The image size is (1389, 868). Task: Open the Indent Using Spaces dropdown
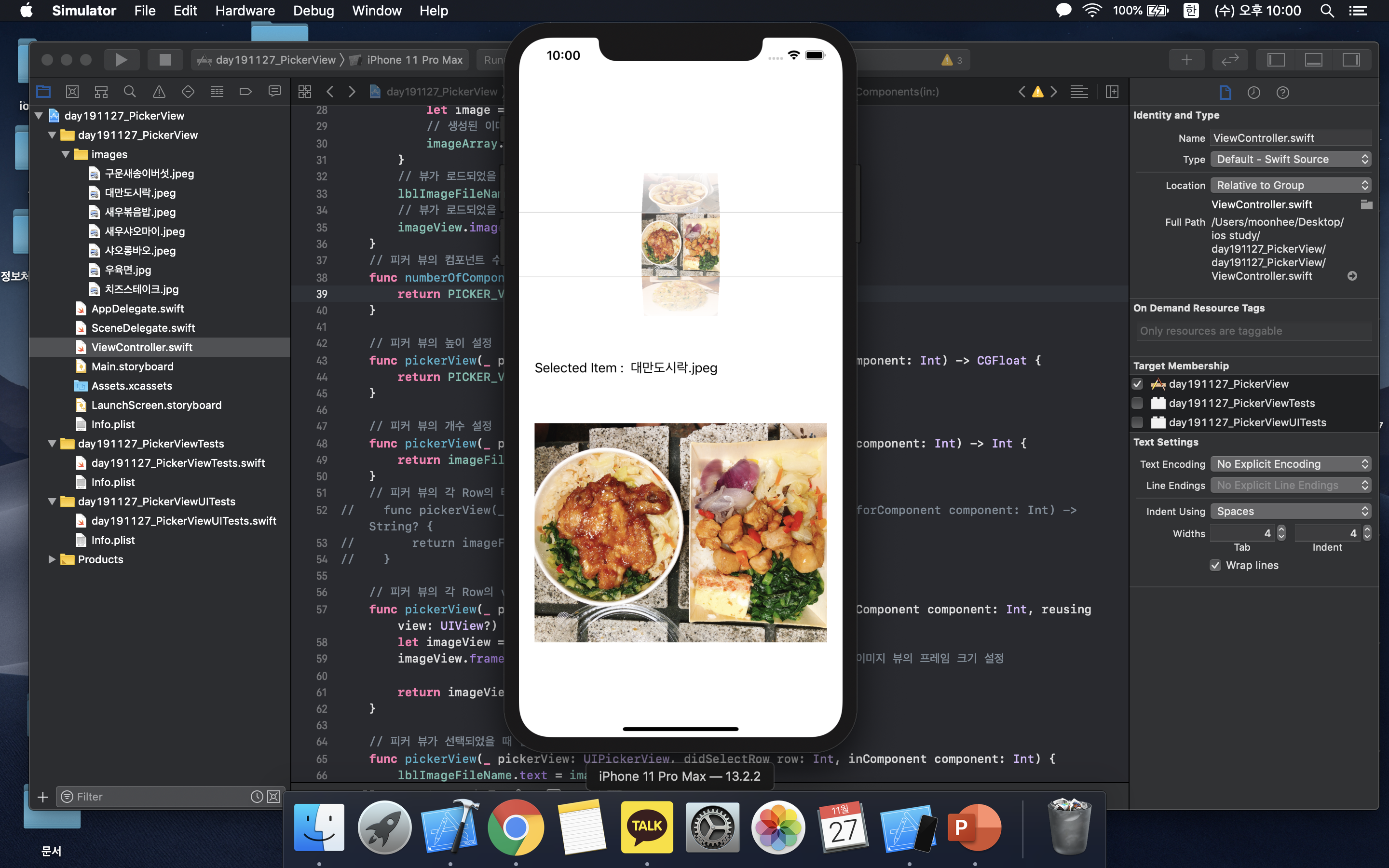[1290, 512]
